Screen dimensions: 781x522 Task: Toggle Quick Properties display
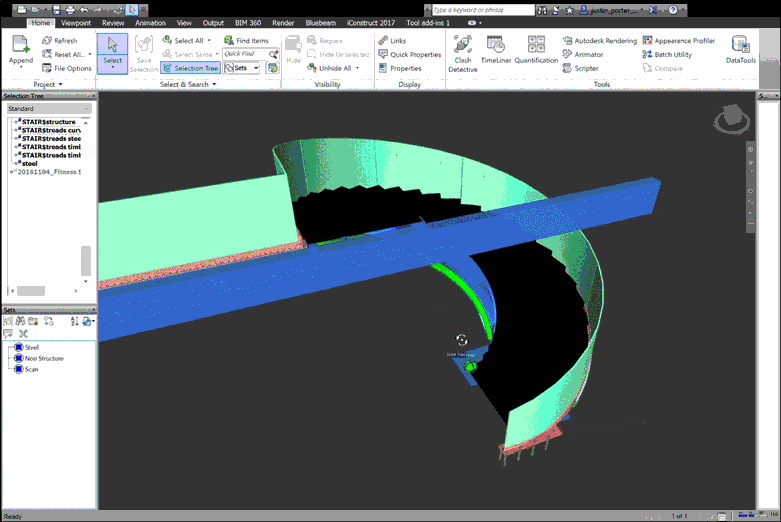(x=409, y=54)
